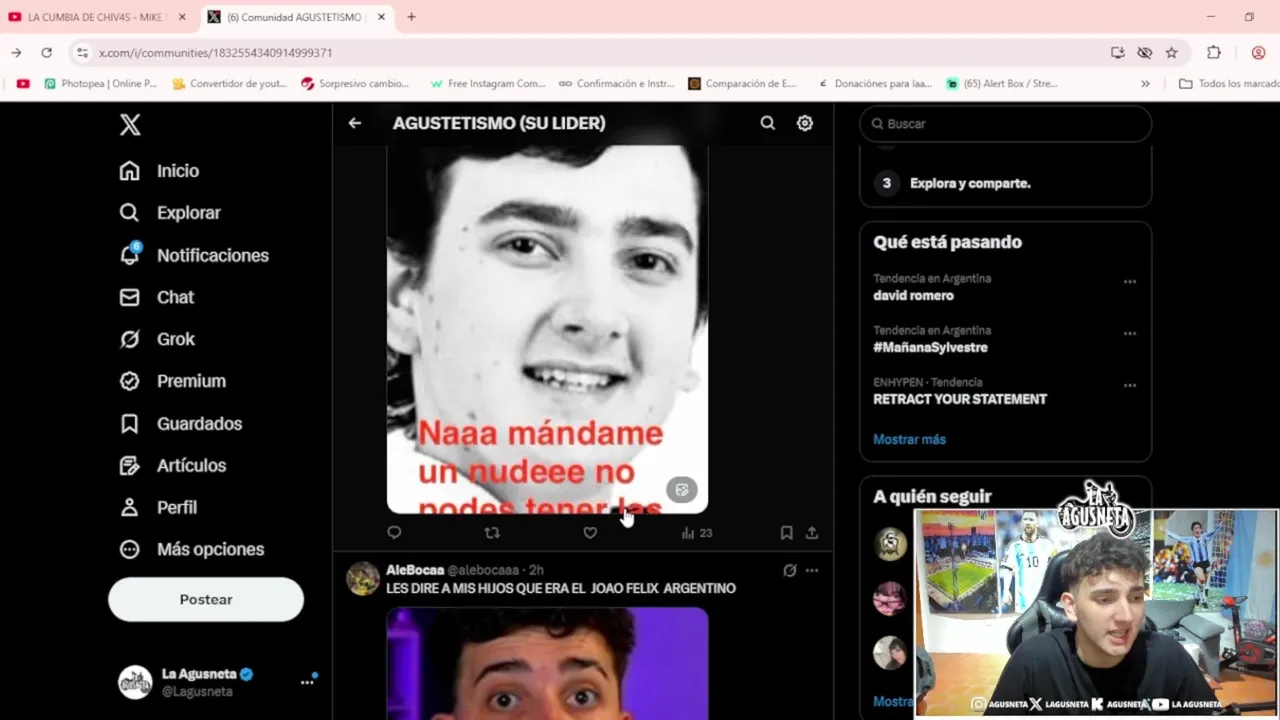Expand hidden bookmarks chevron

coord(1145,84)
